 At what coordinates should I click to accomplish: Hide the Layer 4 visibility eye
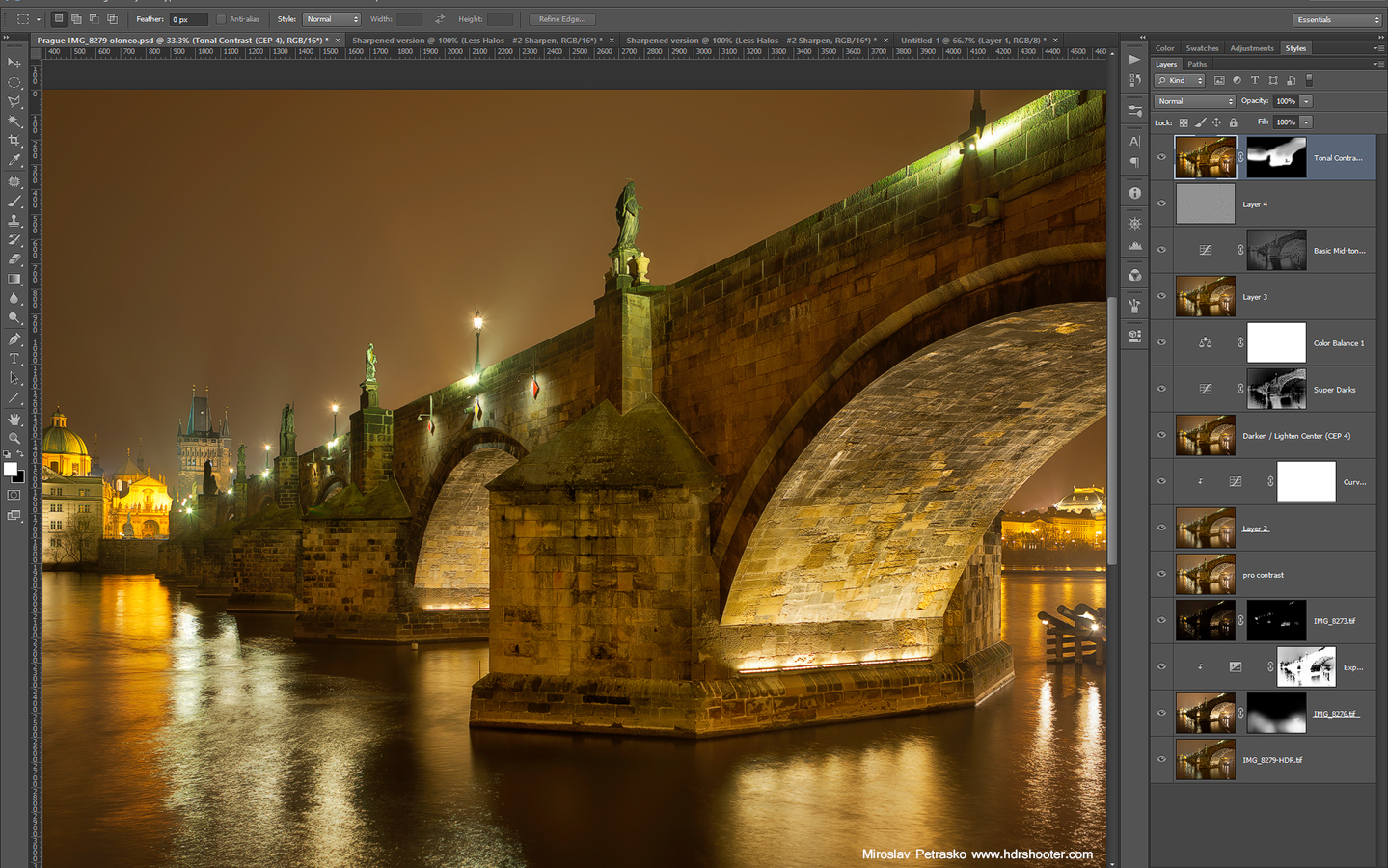[1161, 203]
